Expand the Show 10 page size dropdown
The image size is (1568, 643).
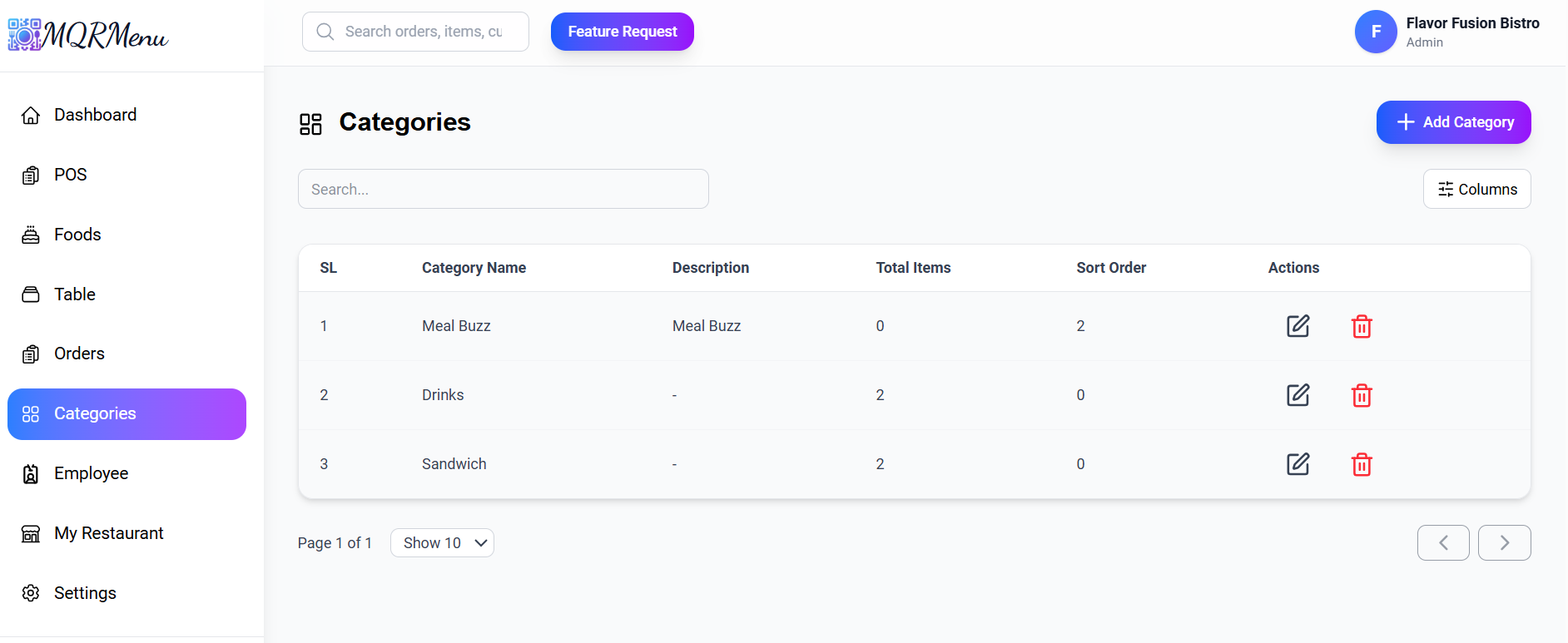tap(442, 543)
